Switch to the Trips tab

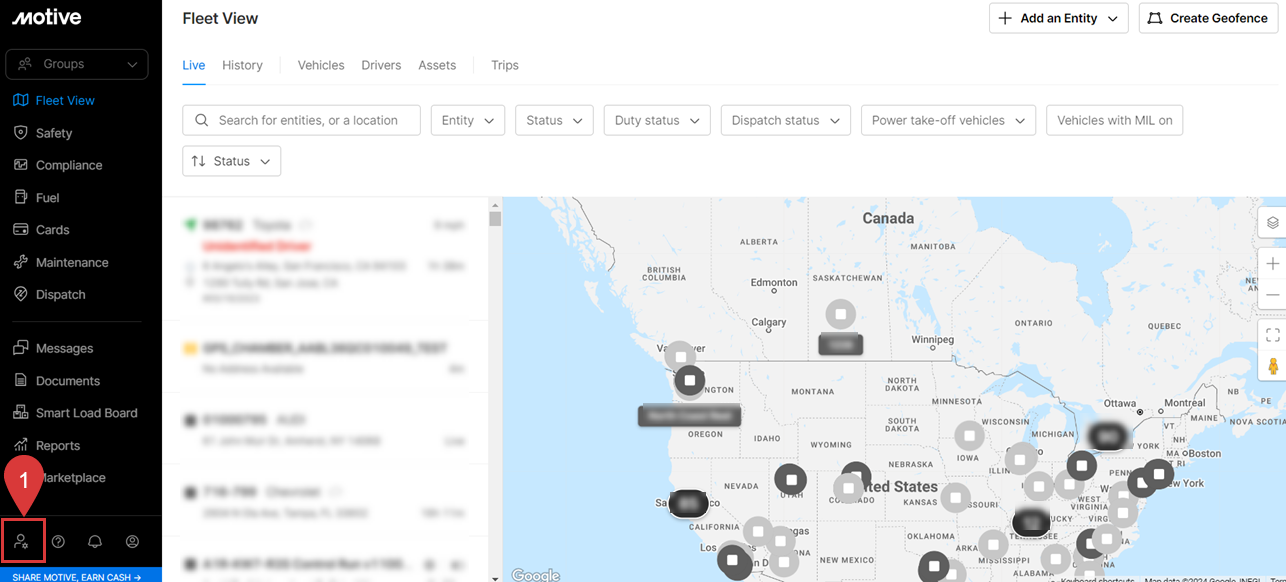click(x=505, y=65)
